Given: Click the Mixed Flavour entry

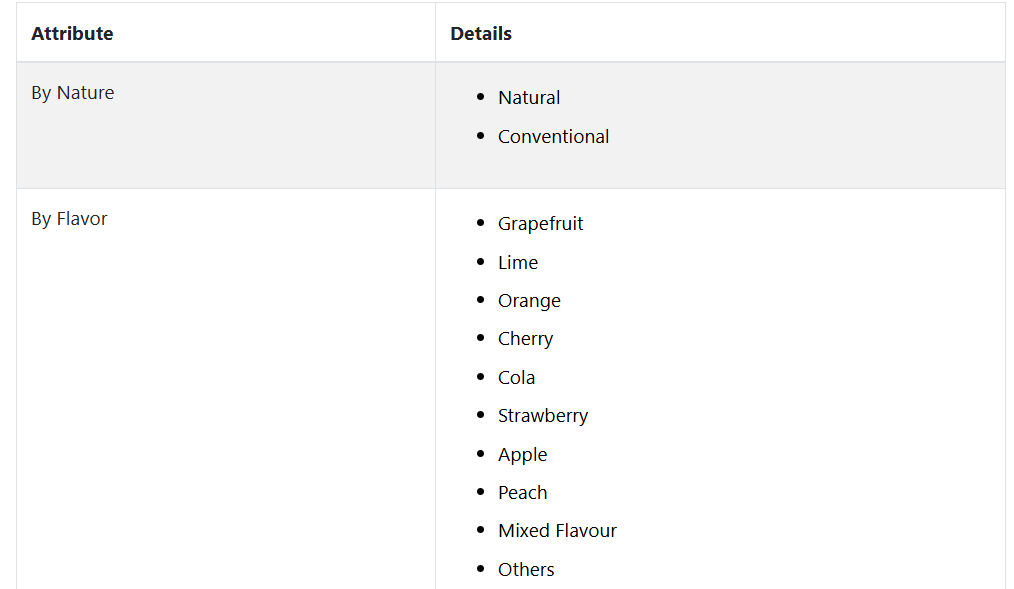Looking at the screenshot, I should (557, 531).
